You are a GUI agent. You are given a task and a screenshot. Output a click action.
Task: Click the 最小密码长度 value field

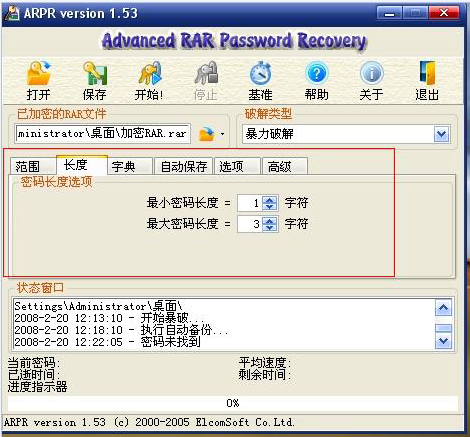click(250, 203)
